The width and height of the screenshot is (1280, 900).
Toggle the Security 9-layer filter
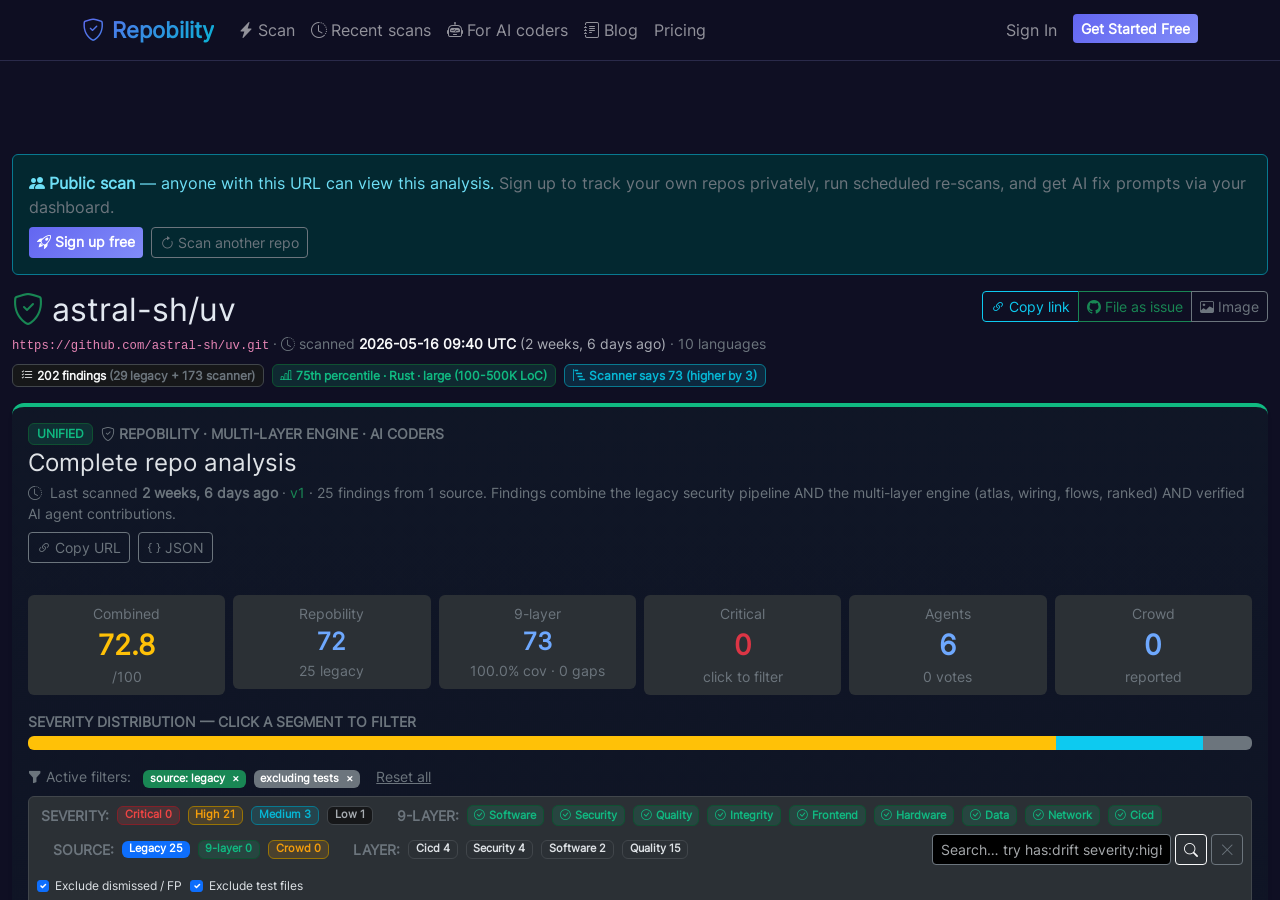[588, 815]
